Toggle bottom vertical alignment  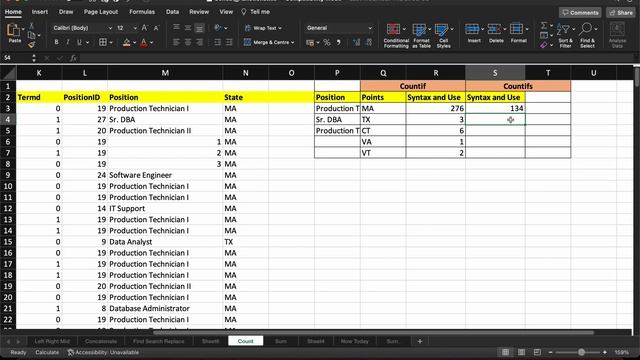pos(199,27)
